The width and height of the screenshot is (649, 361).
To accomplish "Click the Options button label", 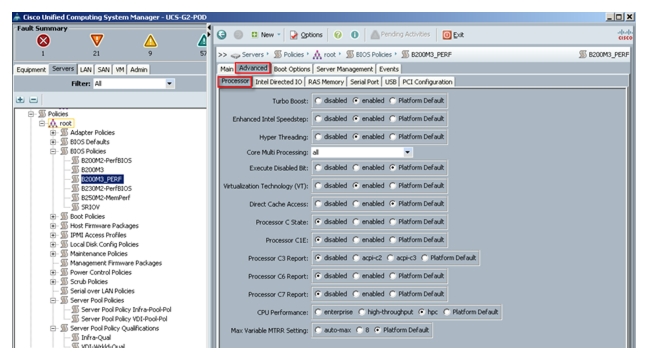I will [x=311, y=35].
